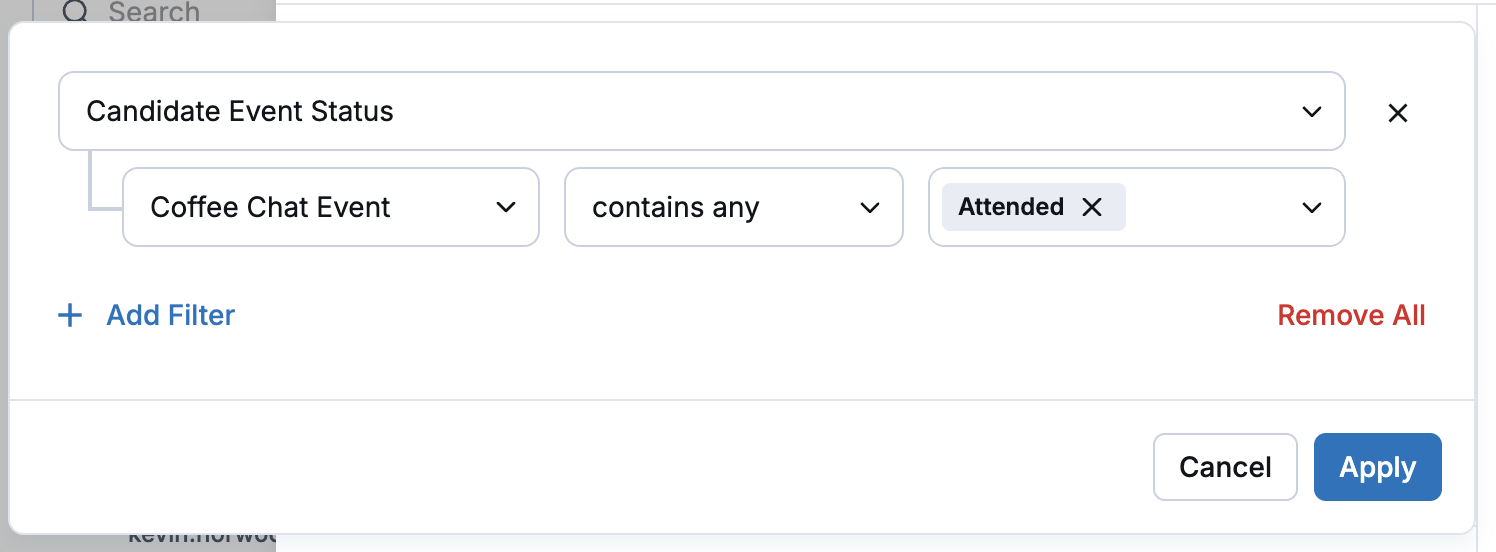Open the value selector chevron next to Attended
The height and width of the screenshot is (552, 1496).
coord(1312,207)
